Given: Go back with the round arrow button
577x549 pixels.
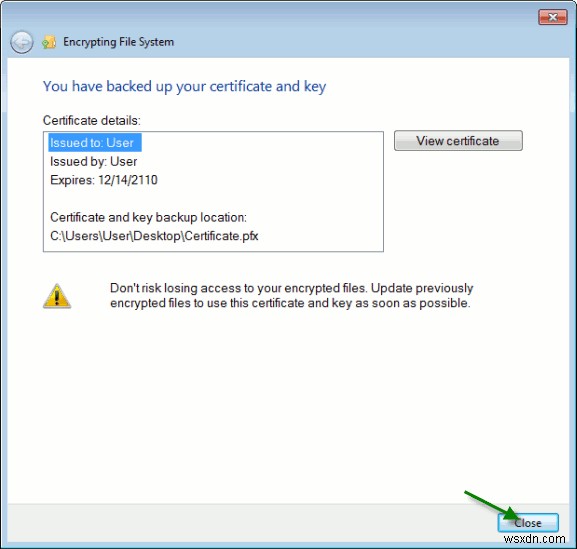Looking at the screenshot, I should click(22, 42).
